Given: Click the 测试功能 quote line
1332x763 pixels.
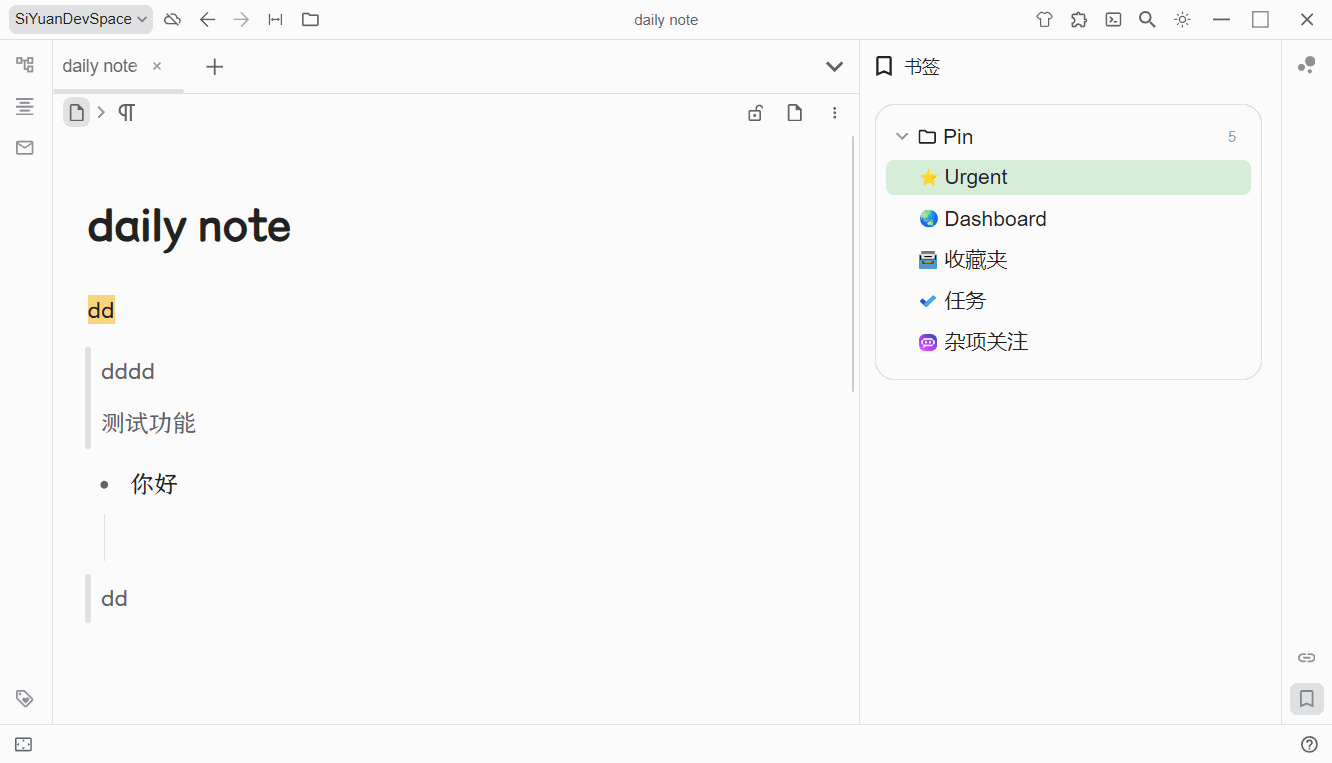Looking at the screenshot, I should point(149,423).
